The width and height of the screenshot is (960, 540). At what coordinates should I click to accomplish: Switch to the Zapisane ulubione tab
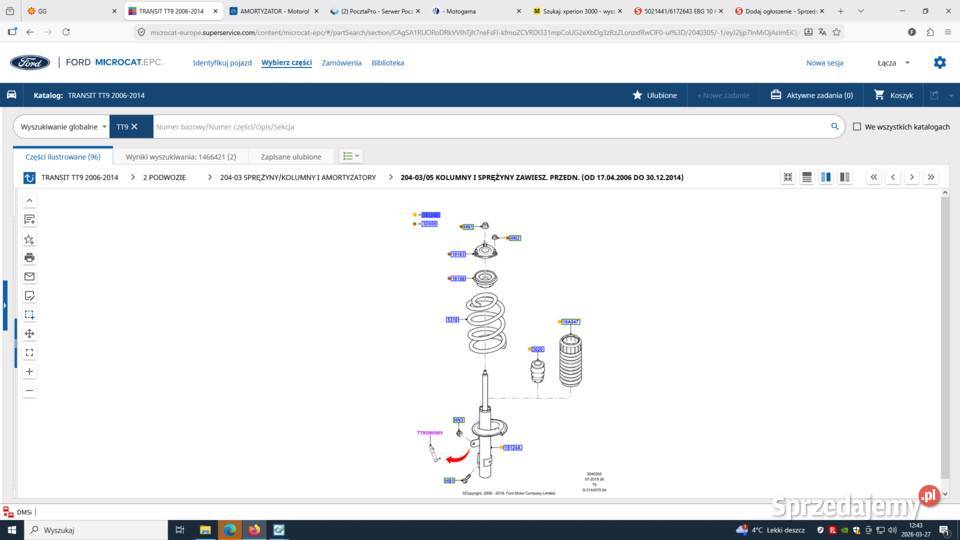click(x=291, y=157)
